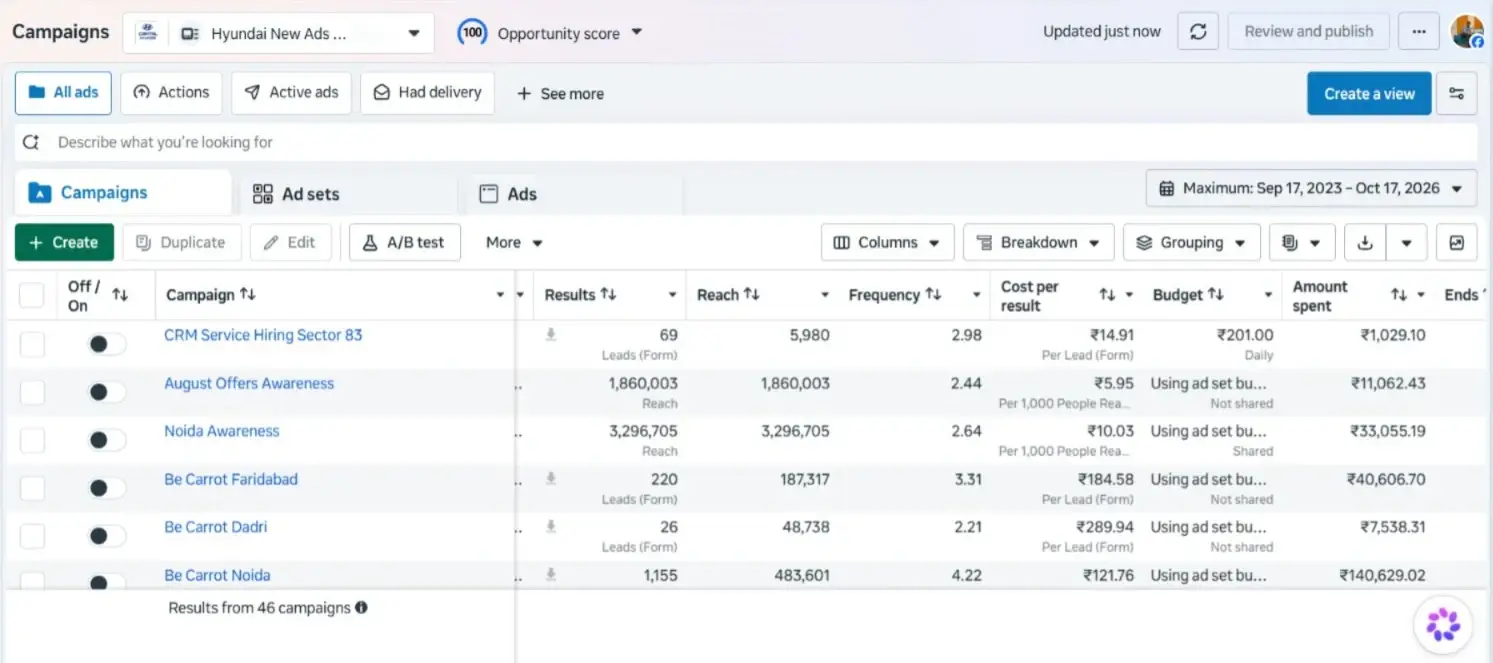Image resolution: width=1493 pixels, height=663 pixels.
Task: Tick checkbox for Noida Awareness
Action: tap(32, 440)
